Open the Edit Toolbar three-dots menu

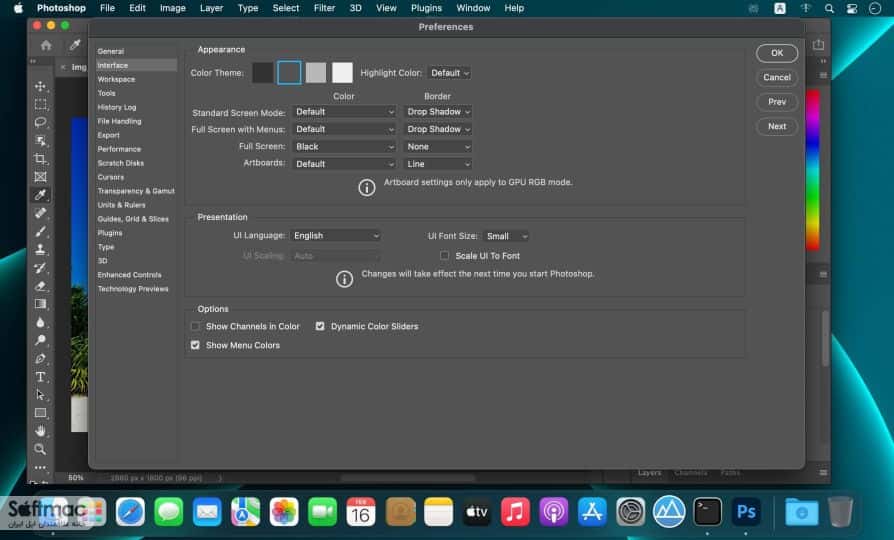40,468
